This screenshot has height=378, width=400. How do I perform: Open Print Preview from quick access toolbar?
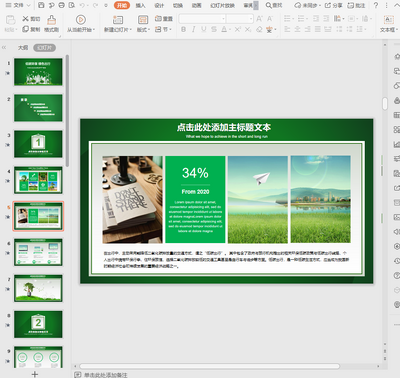click(72, 5)
